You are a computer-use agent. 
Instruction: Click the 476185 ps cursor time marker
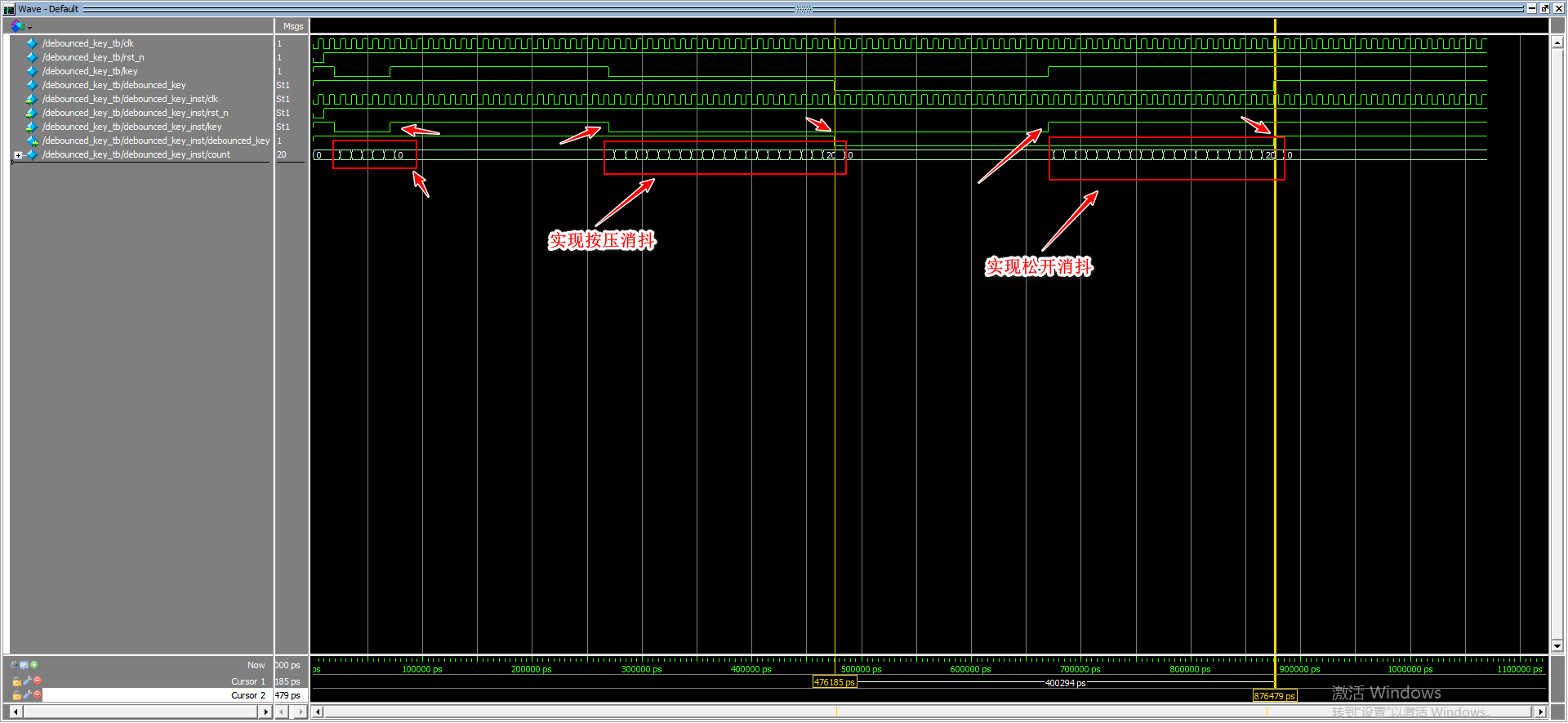(x=834, y=682)
